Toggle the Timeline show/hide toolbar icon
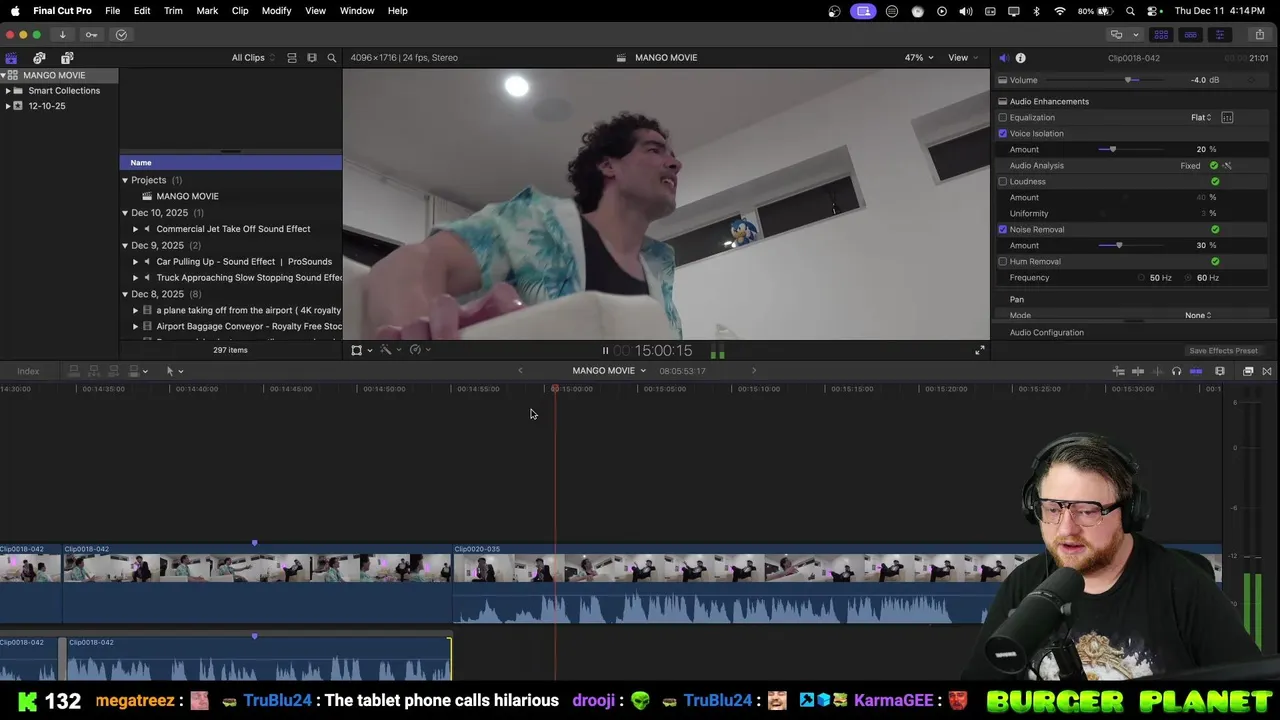1280x720 pixels. (x=1190, y=35)
